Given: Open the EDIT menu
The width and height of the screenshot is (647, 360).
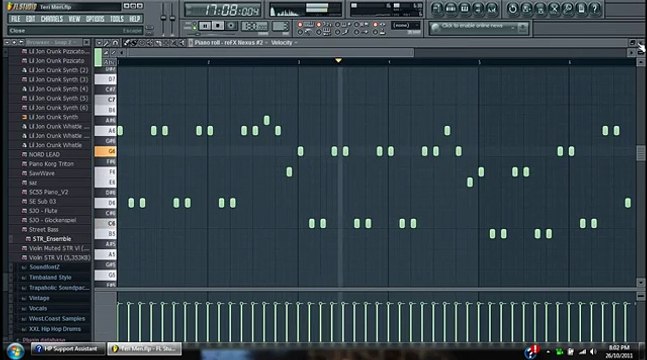Looking at the screenshot, I should (31, 19).
